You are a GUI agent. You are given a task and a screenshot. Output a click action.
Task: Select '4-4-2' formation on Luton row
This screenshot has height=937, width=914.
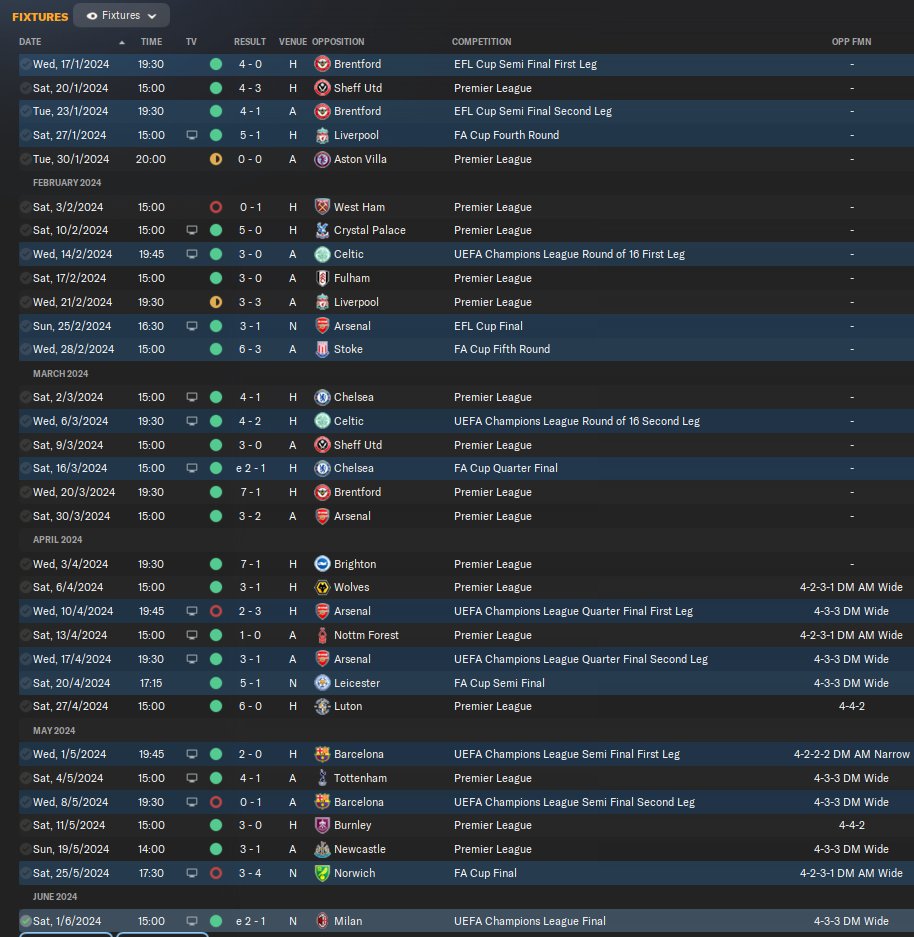851,706
